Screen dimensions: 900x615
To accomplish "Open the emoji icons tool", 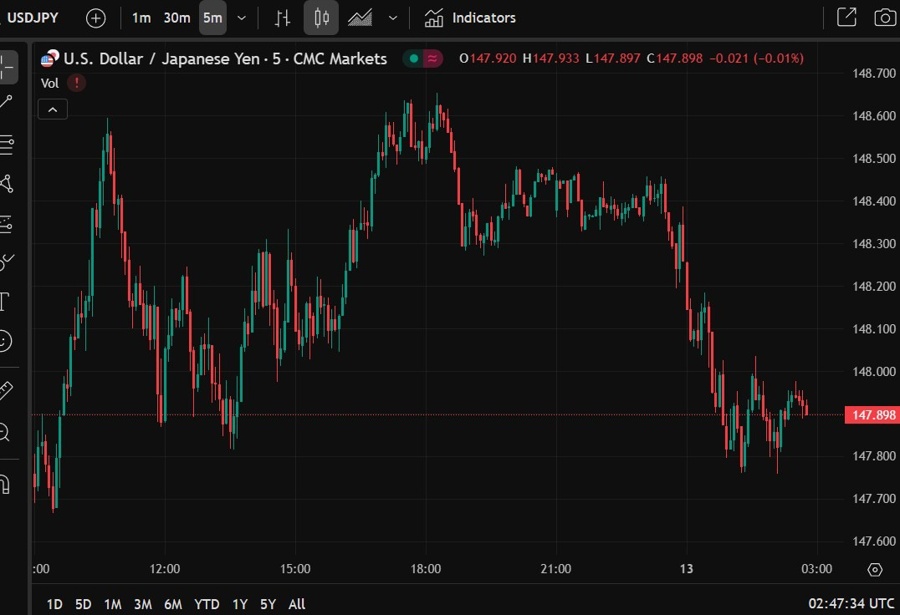I will tap(5, 341).
